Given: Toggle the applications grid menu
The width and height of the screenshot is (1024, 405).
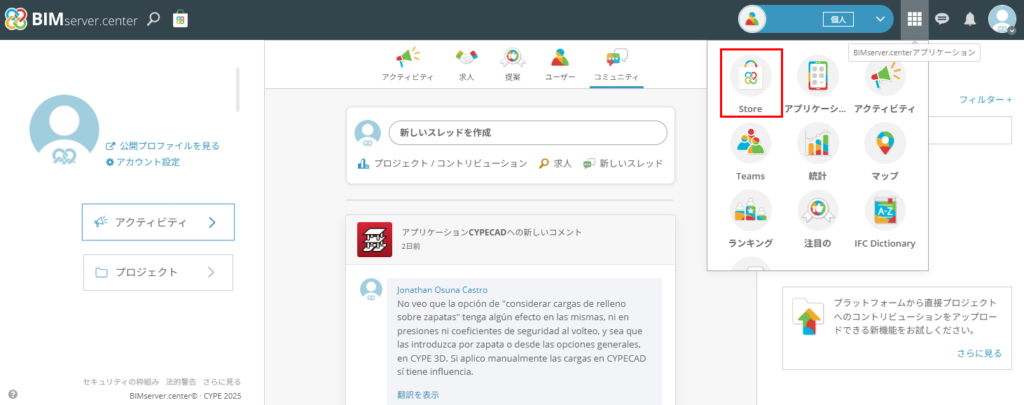Looking at the screenshot, I should click(913, 19).
